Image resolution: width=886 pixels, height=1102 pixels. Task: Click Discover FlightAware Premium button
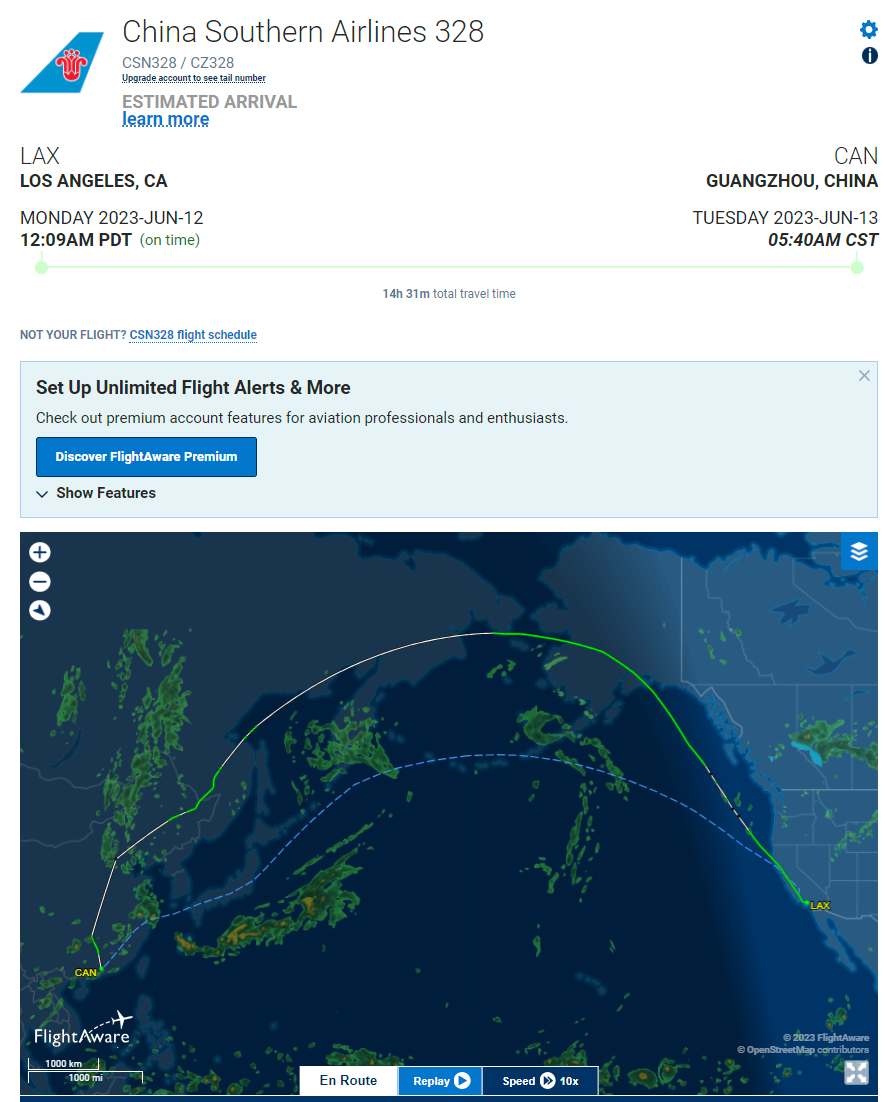tap(146, 457)
